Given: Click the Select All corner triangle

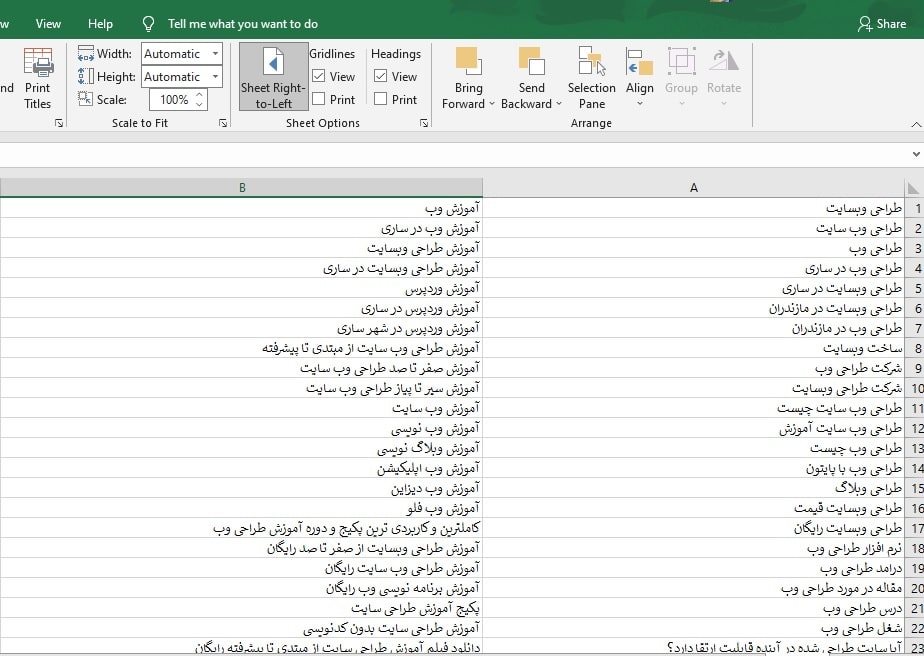Looking at the screenshot, I should [914, 188].
